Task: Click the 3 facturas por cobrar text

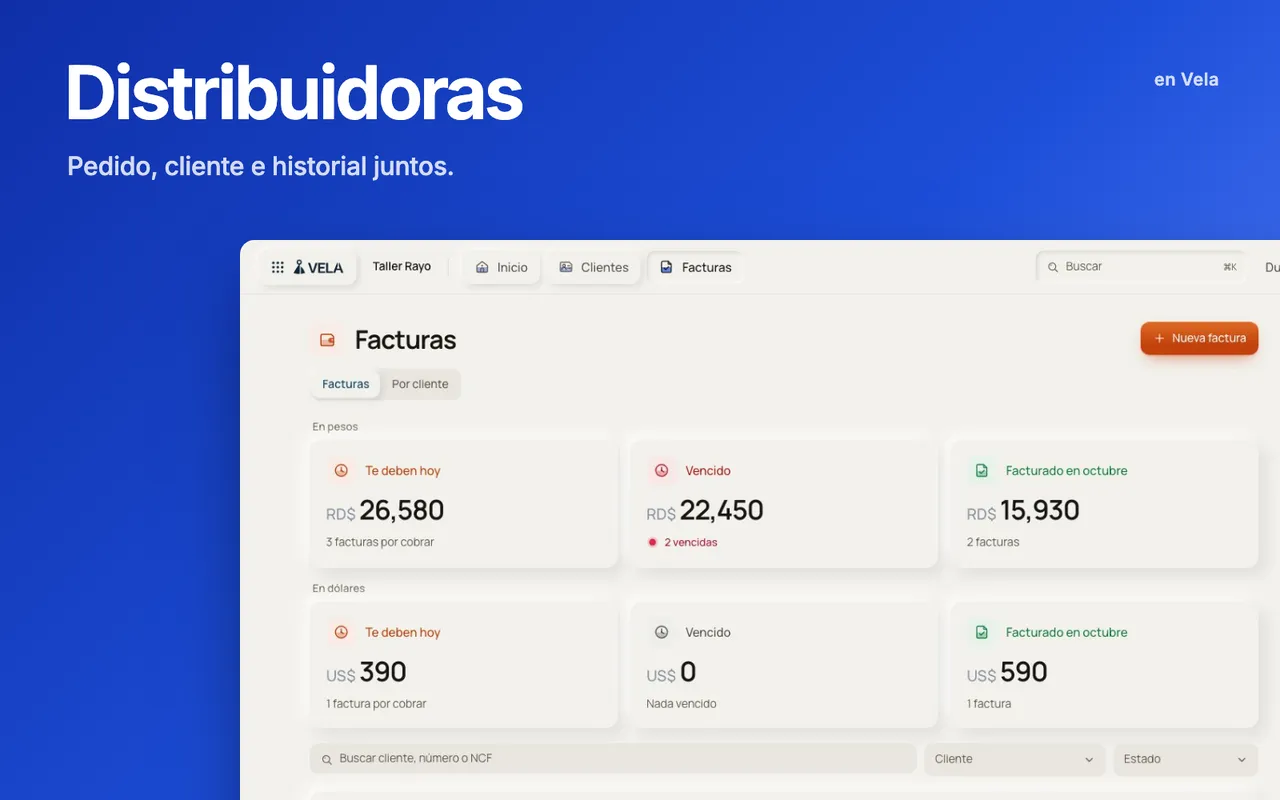Action: click(380, 542)
